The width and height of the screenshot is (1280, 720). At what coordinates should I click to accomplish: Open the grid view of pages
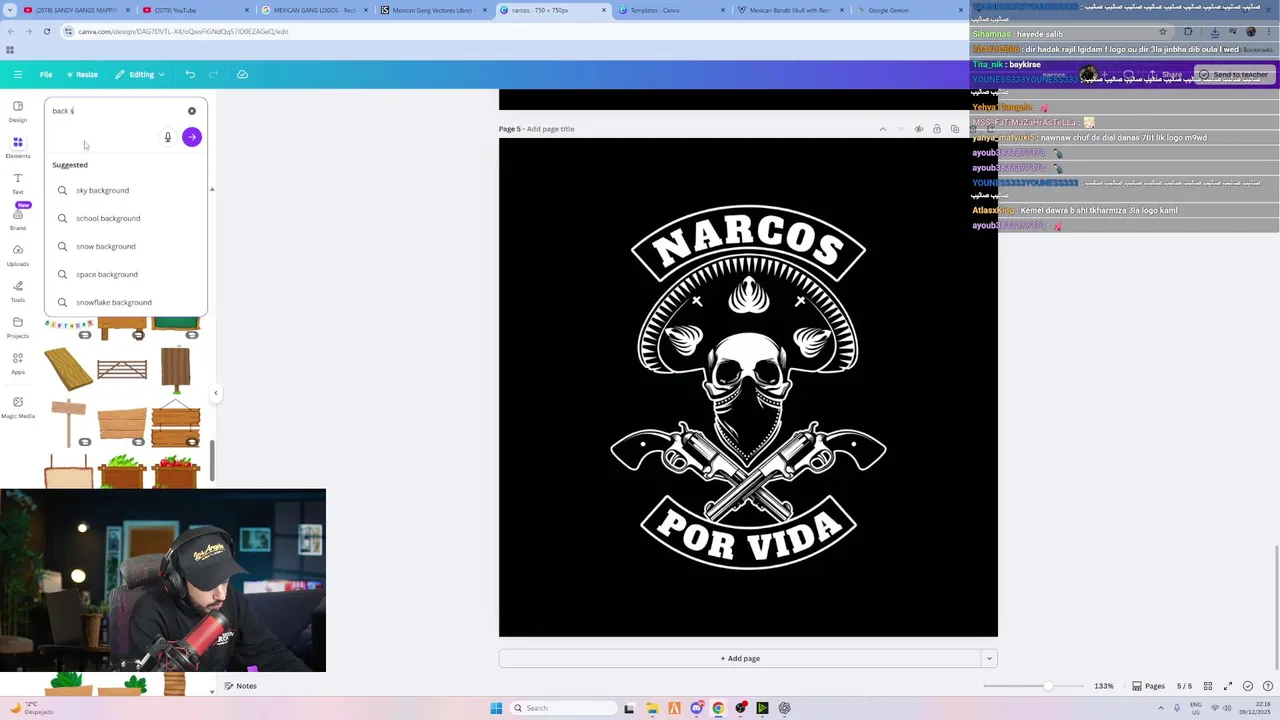pos(1208,686)
